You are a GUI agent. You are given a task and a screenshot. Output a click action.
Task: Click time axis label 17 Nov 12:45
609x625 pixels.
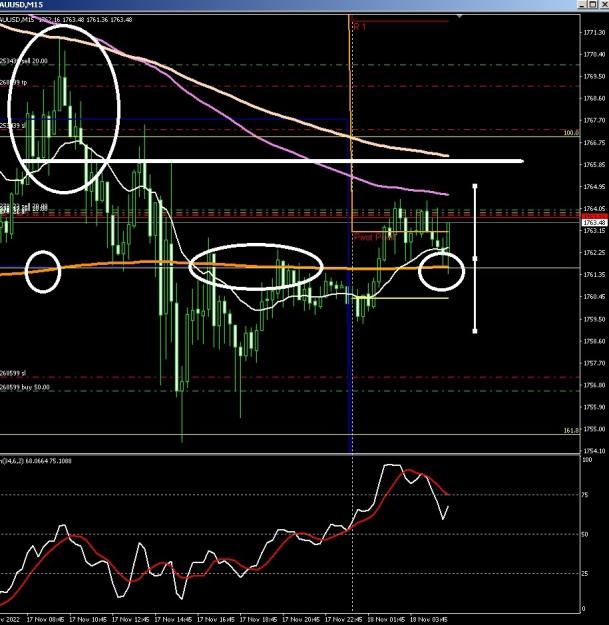[131, 619]
